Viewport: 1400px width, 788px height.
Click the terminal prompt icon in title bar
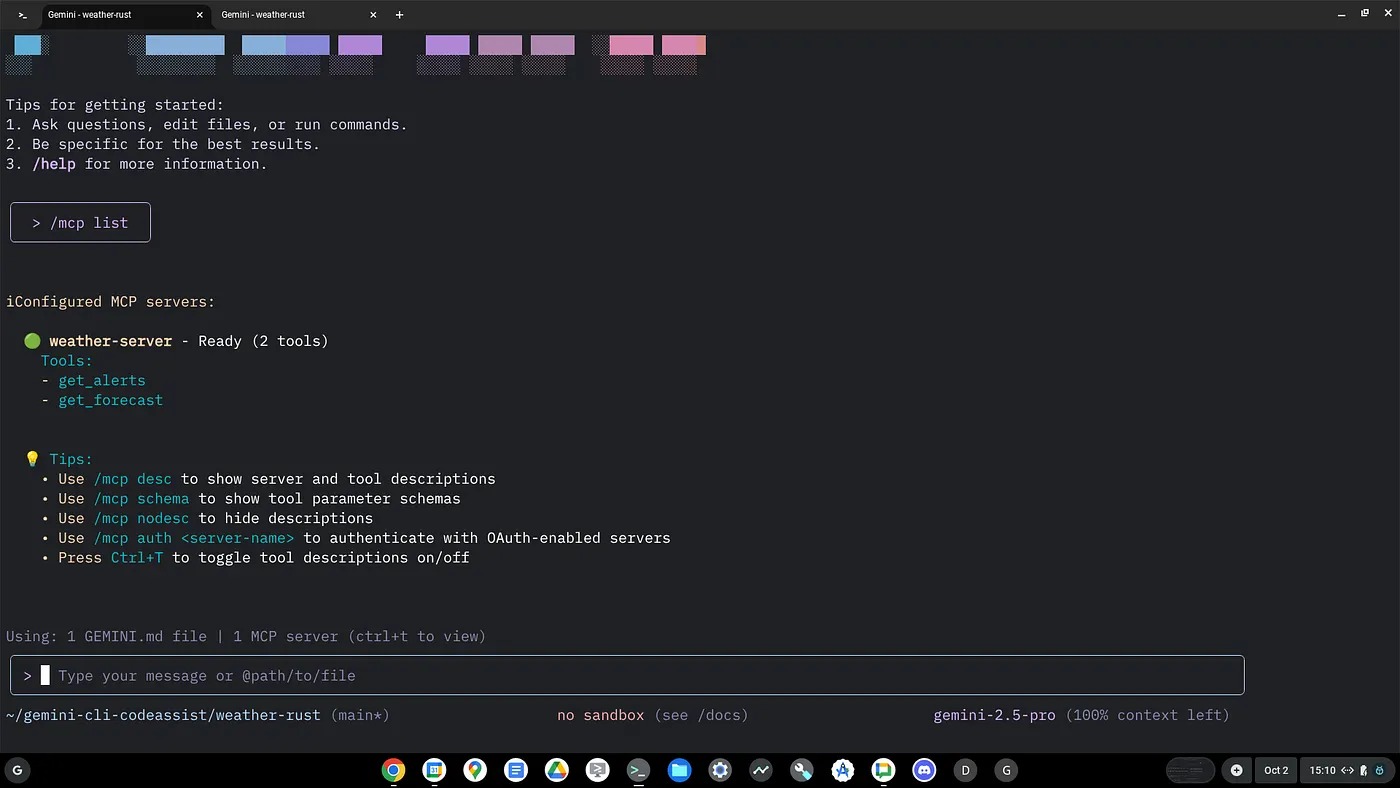click(x=22, y=15)
